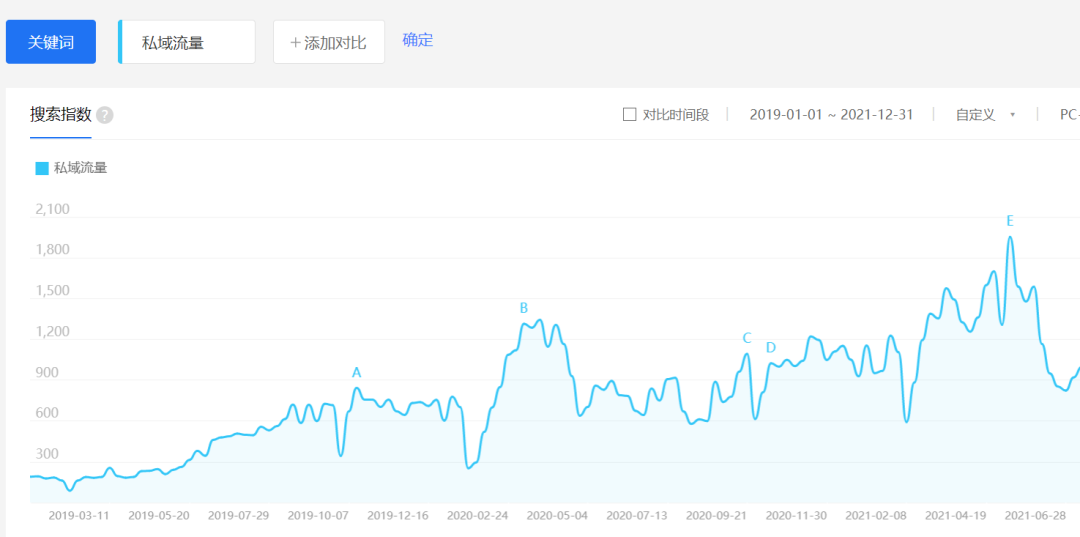Enable the 对比时间段 checkbox
Screen dimensions: 1080x537
click(629, 114)
